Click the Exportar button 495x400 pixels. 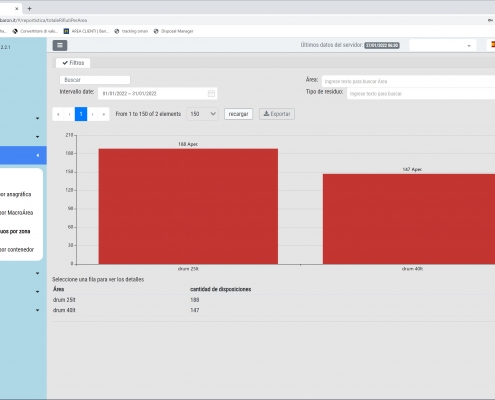[x=277, y=114]
